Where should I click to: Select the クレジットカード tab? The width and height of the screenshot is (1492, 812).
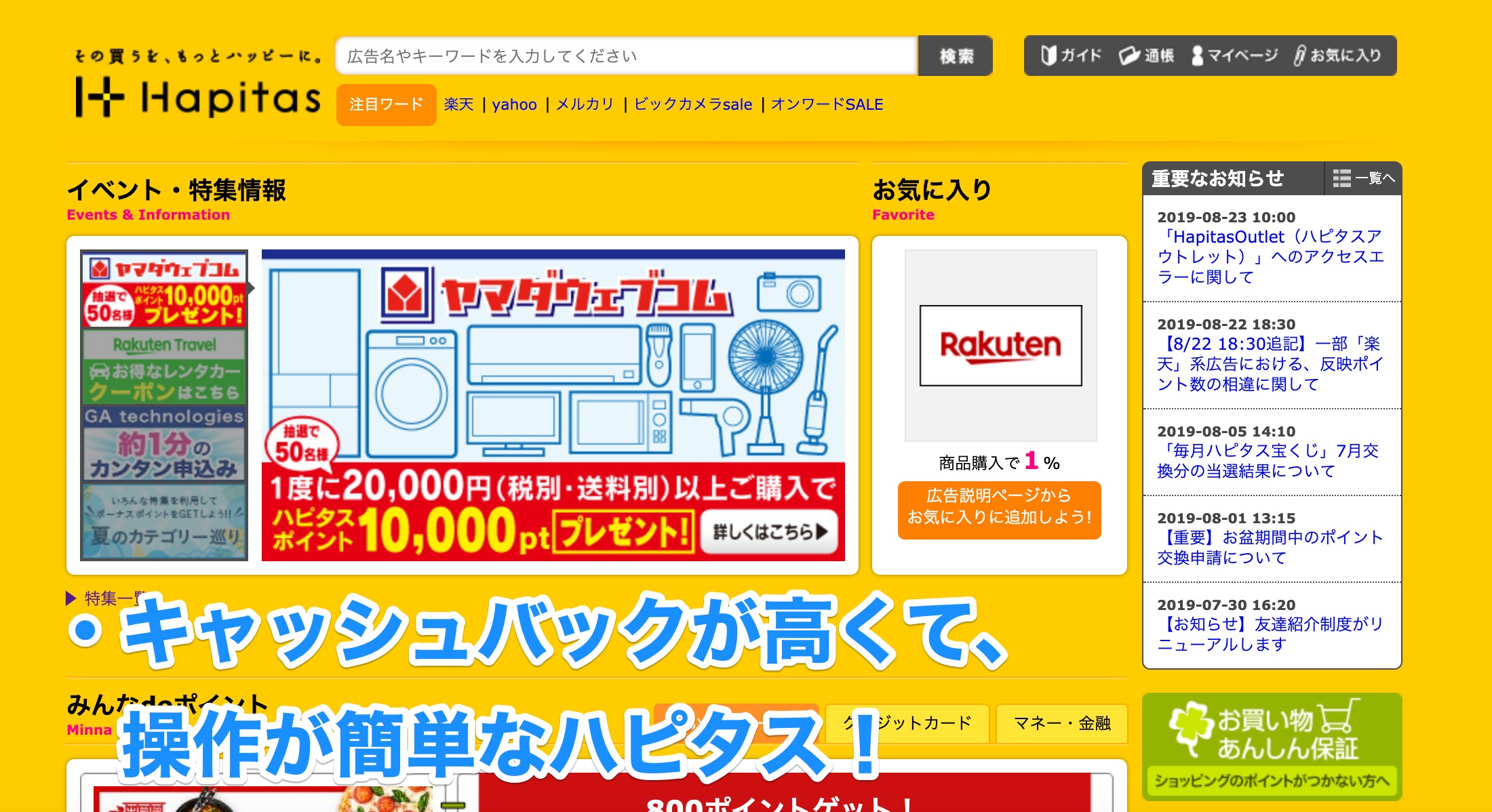click(x=908, y=723)
